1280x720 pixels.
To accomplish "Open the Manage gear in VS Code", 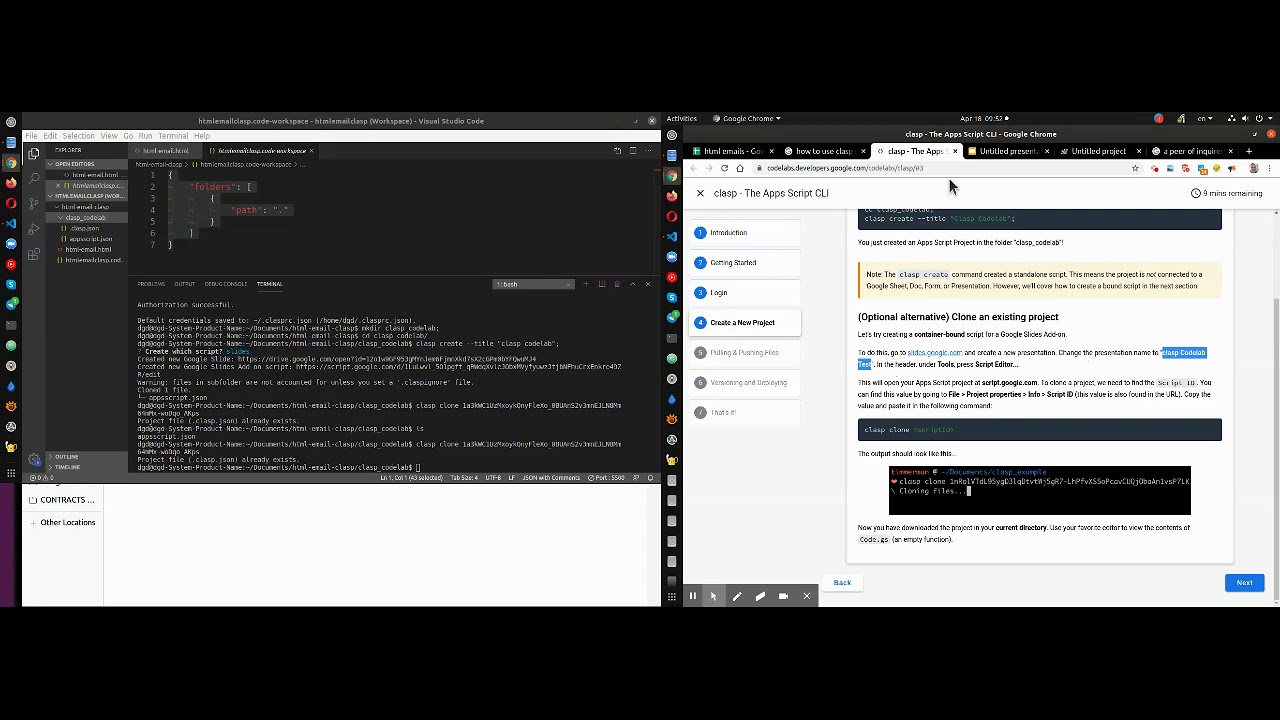I will [33, 459].
